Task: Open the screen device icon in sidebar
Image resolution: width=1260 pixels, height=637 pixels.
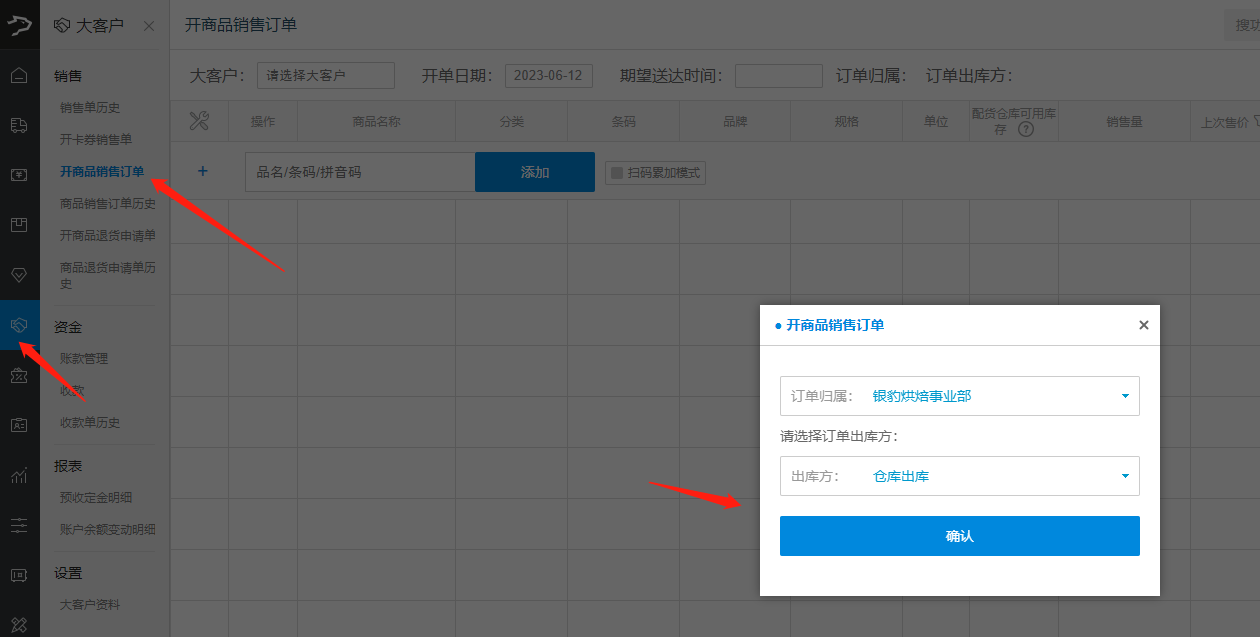Action: pos(19,575)
